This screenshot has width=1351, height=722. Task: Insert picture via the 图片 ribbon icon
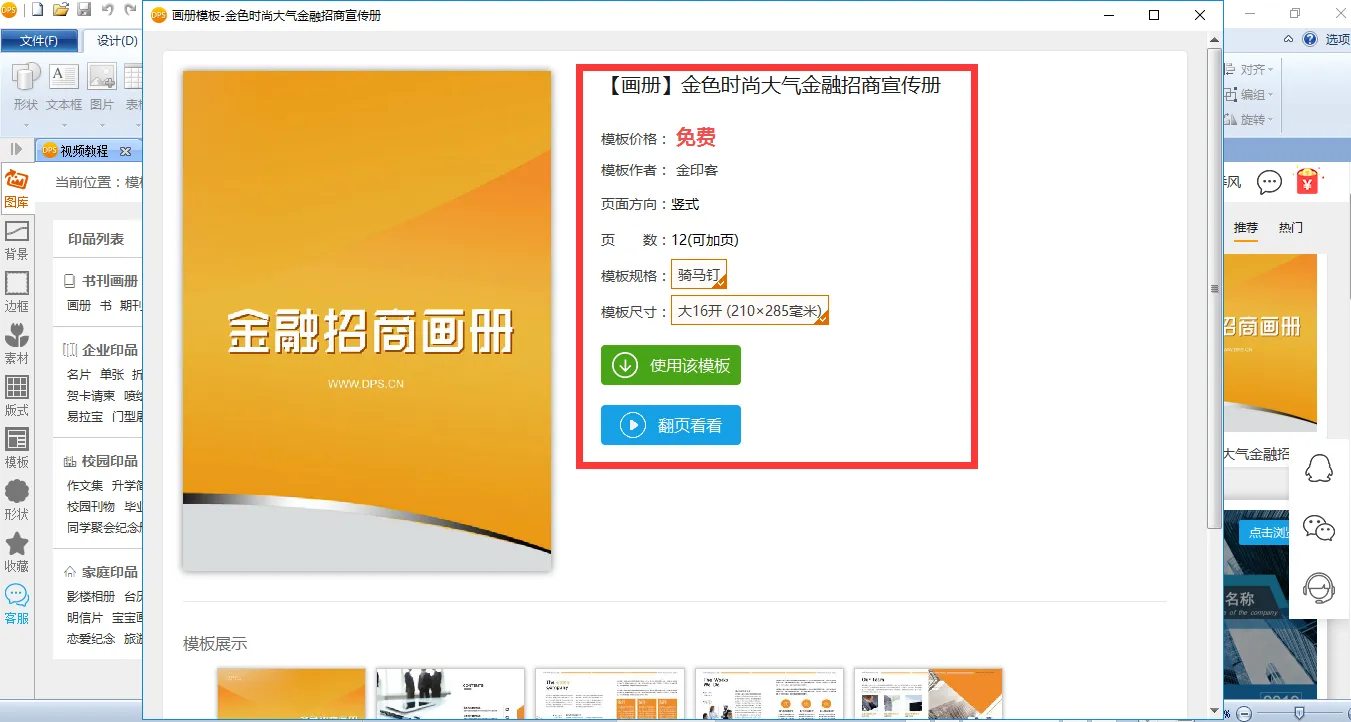pos(102,76)
